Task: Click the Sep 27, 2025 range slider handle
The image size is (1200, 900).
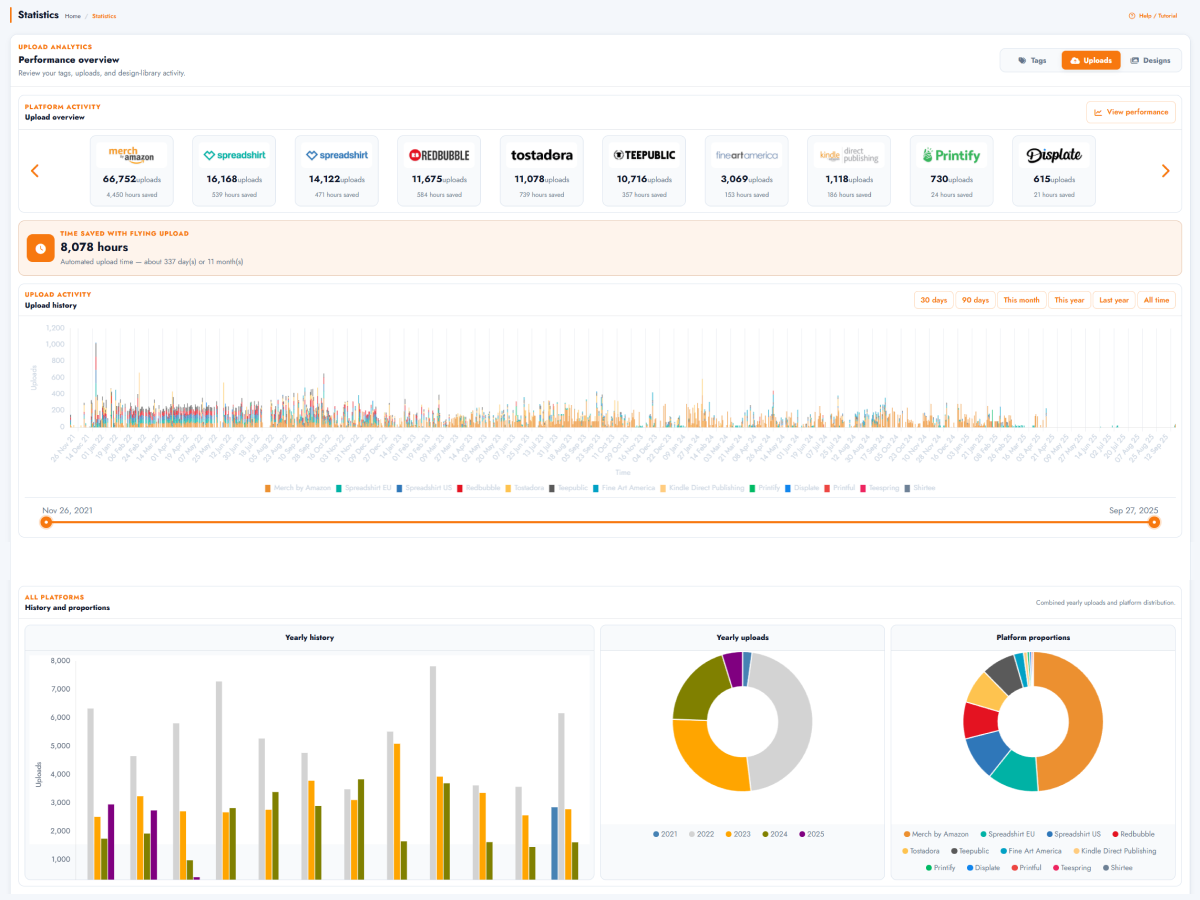Action: (1154, 522)
